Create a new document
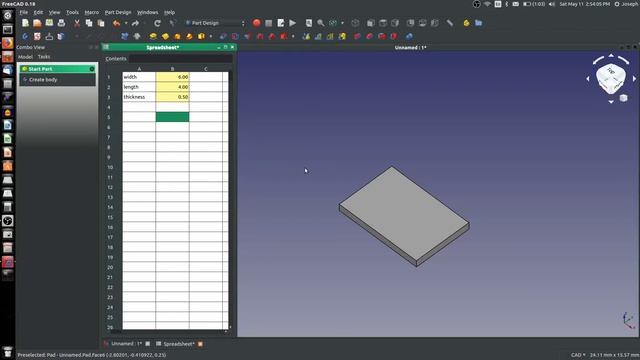This screenshot has width=640, height=360. click(25, 23)
